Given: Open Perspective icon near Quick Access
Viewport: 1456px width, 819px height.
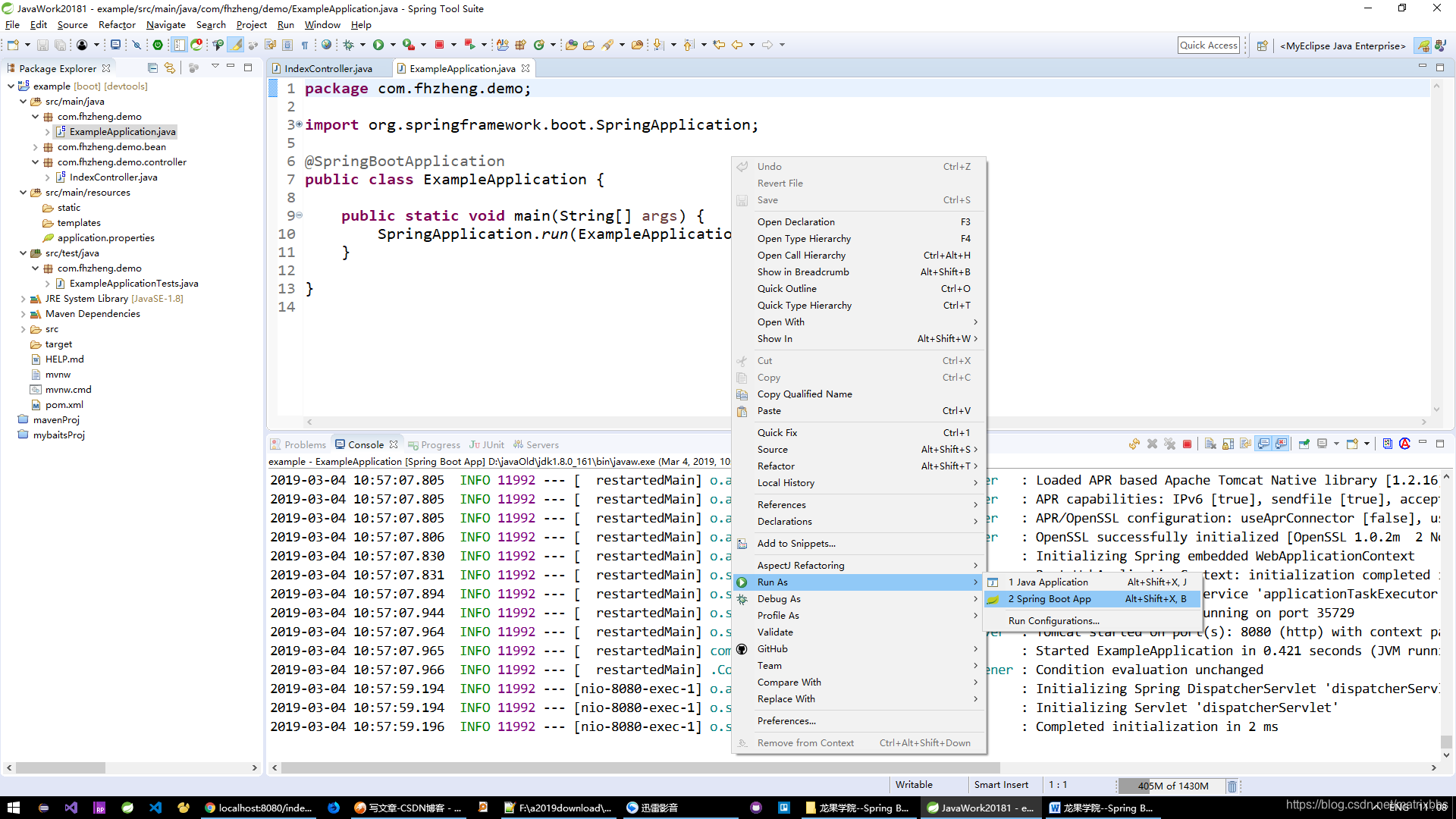Looking at the screenshot, I should coord(1263,45).
